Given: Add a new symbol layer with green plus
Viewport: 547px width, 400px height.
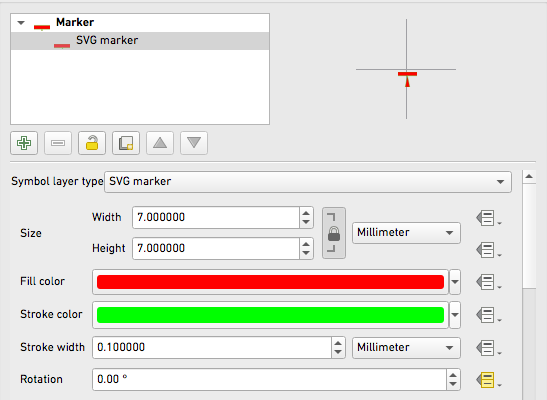Looking at the screenshot, I should pos(24,143).
